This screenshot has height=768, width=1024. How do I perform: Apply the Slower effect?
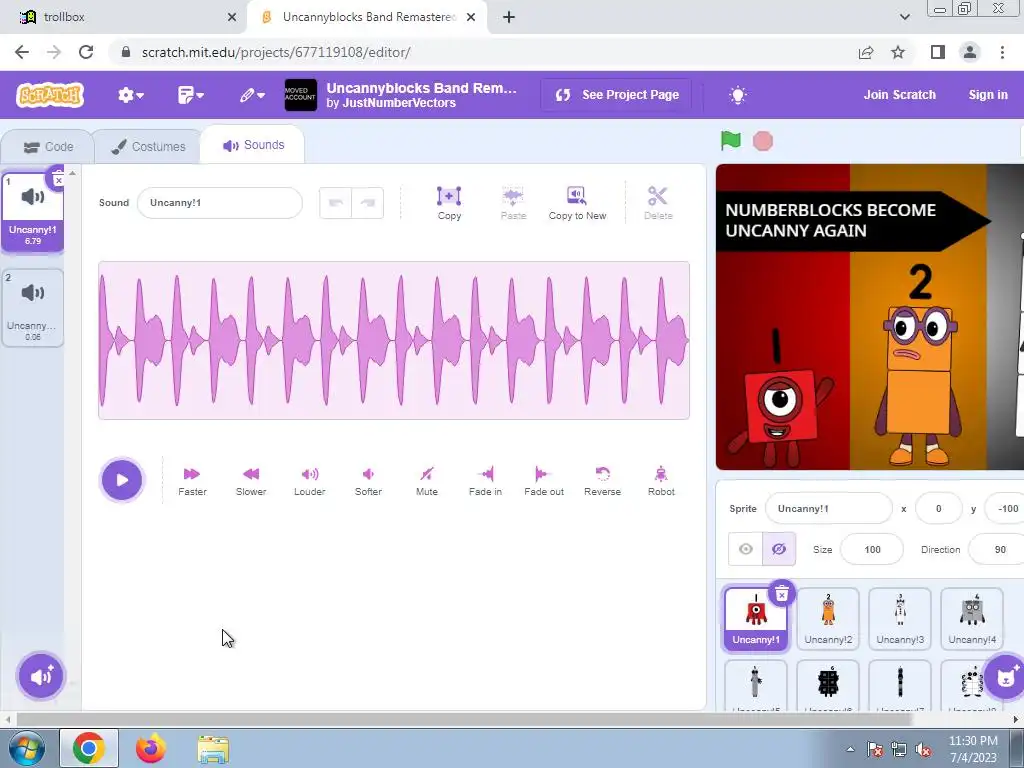tap(251, 481)
